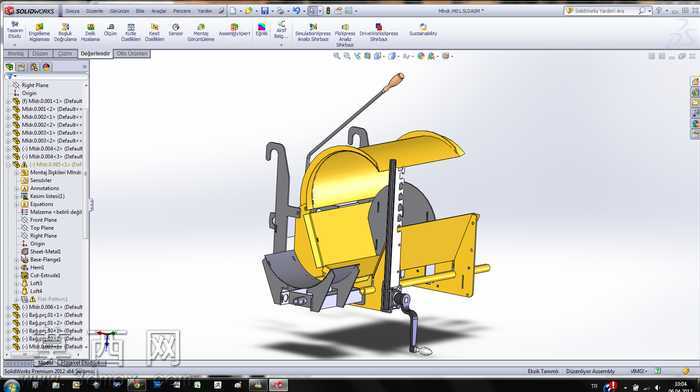700x392 pixels.
Task: Open Kütle Özellikleri mass properties
Action: click(x=130, y=33)
